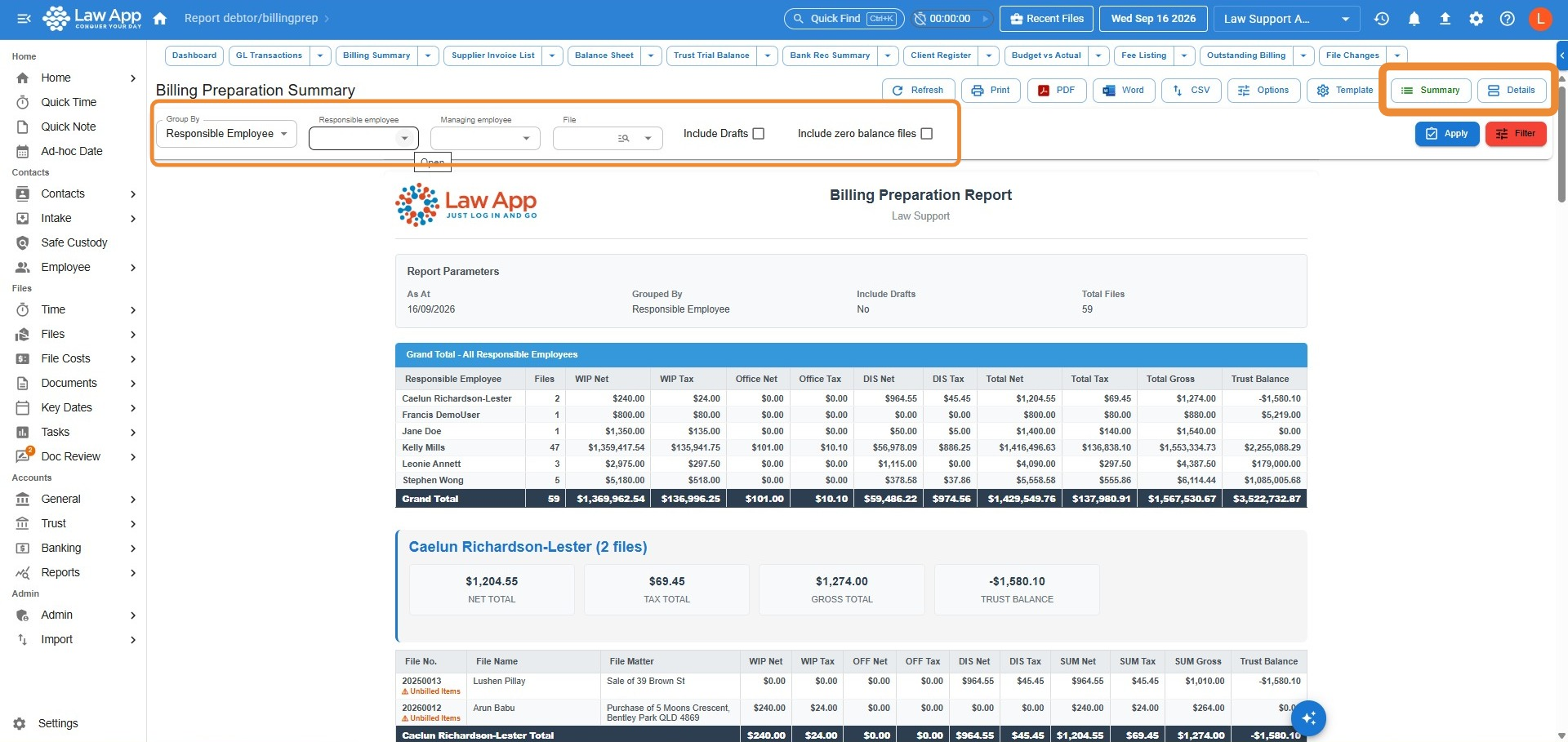The width and height of the screenshot is (1568, 742).
Task: Open Trust Trial Balance tab
Action: [x=711, y=56]
